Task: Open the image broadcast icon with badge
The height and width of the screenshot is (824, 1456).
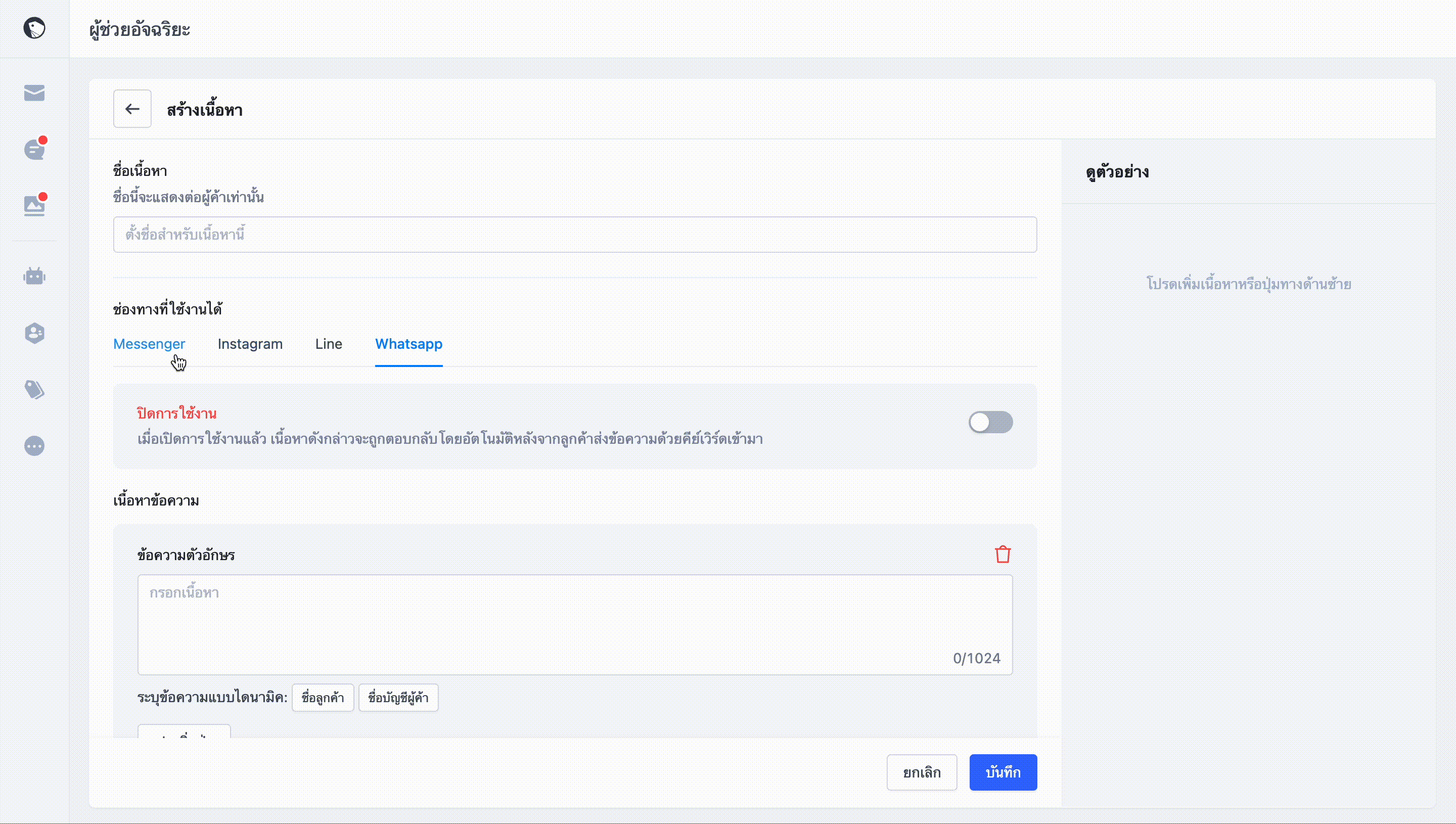Action: click(34, 205)
